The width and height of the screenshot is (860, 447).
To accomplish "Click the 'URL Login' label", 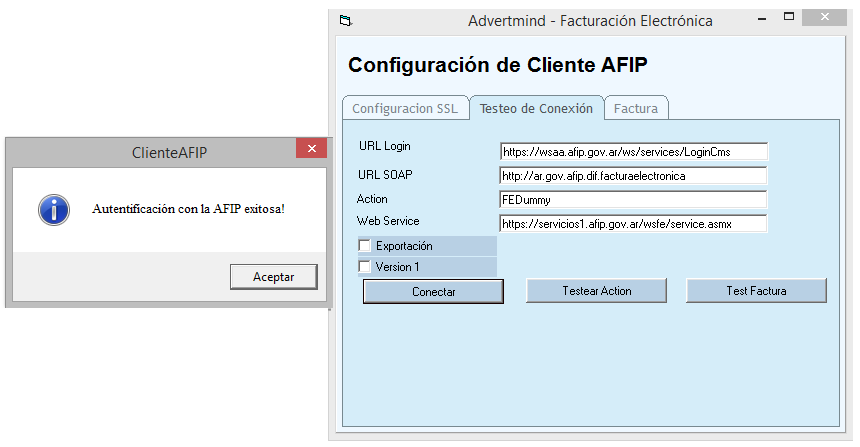I will (x=384, y=146).
